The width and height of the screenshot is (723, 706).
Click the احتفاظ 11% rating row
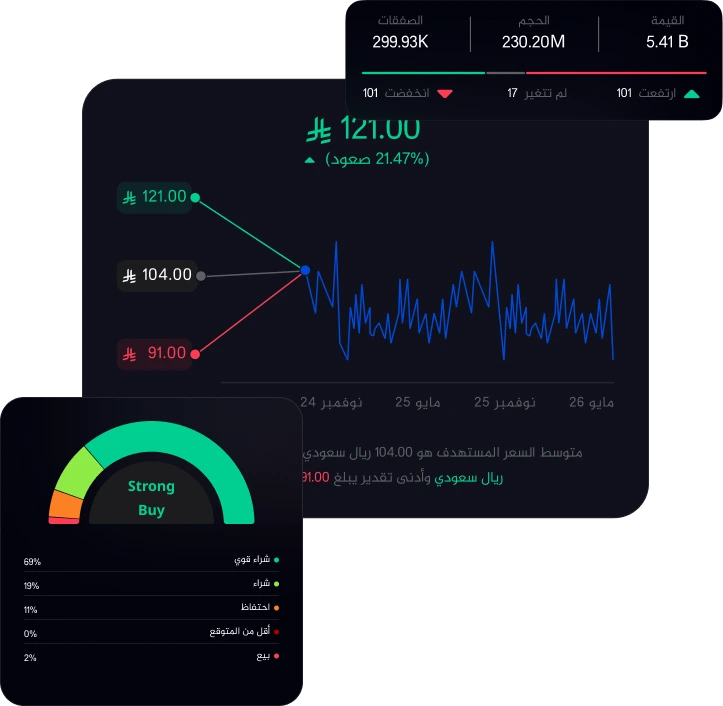tap(151, 608)
